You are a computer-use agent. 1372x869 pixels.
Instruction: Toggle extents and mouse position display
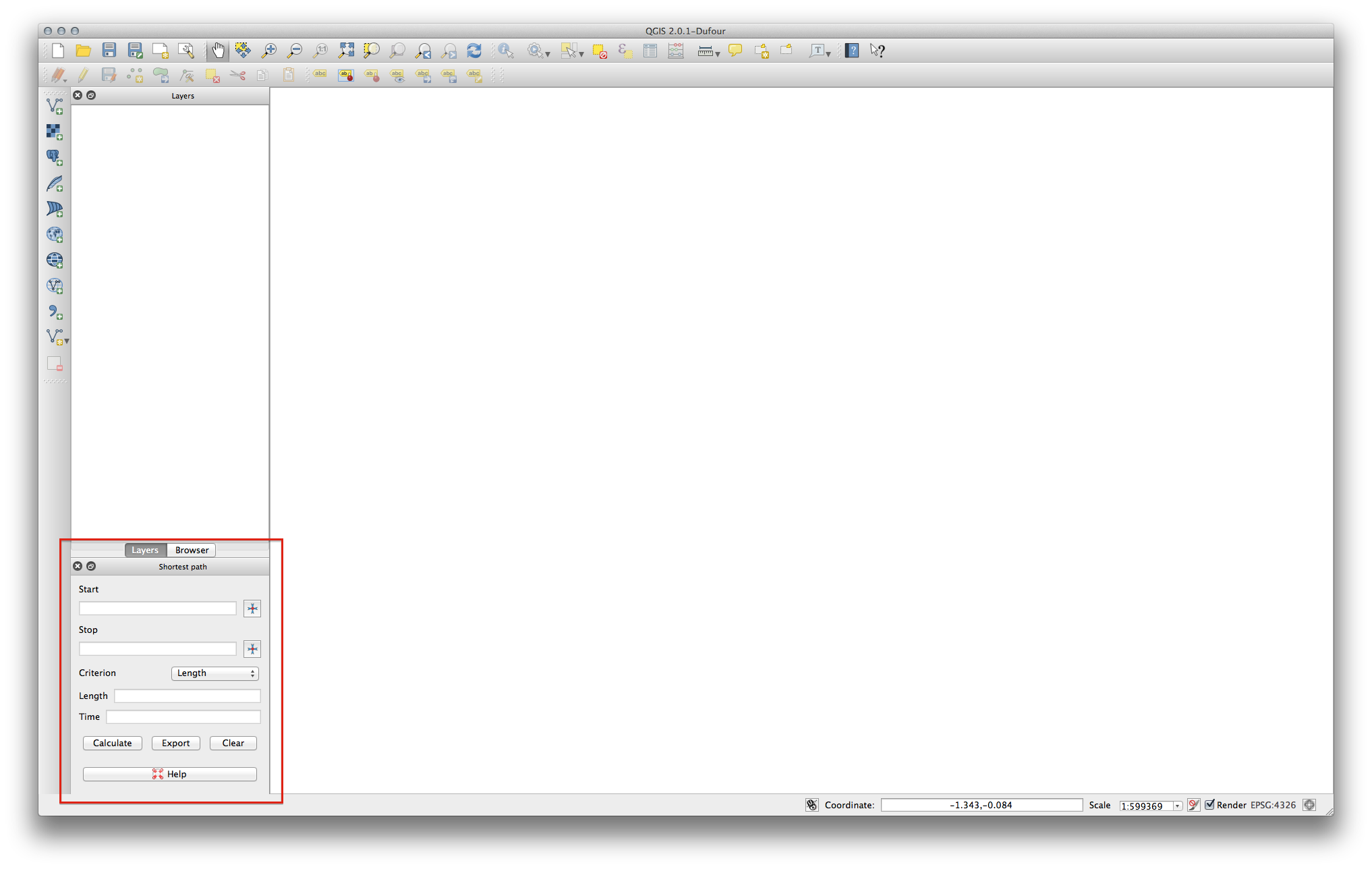812,805
